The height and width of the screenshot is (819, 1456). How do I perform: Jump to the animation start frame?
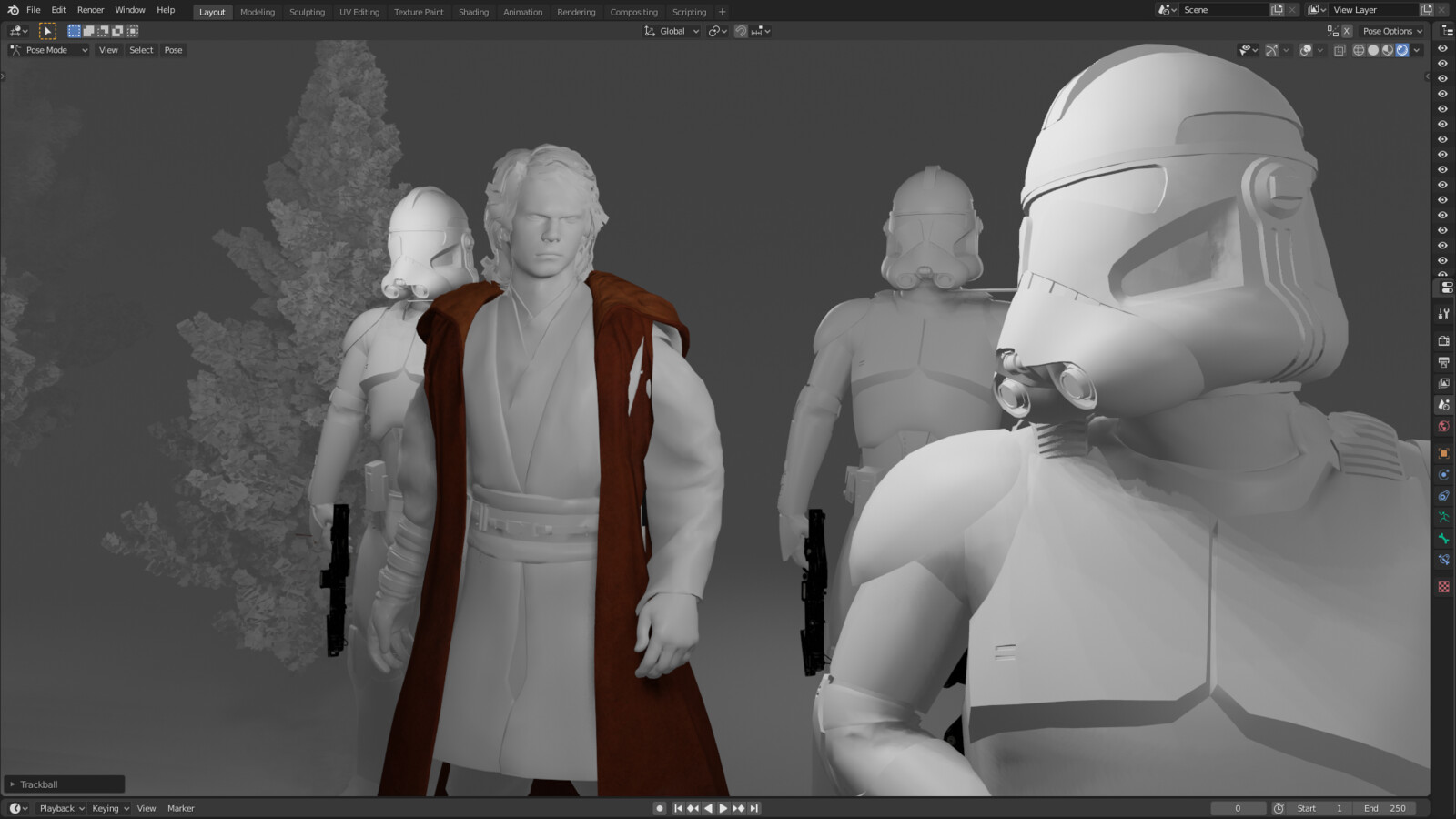[678, 808]
